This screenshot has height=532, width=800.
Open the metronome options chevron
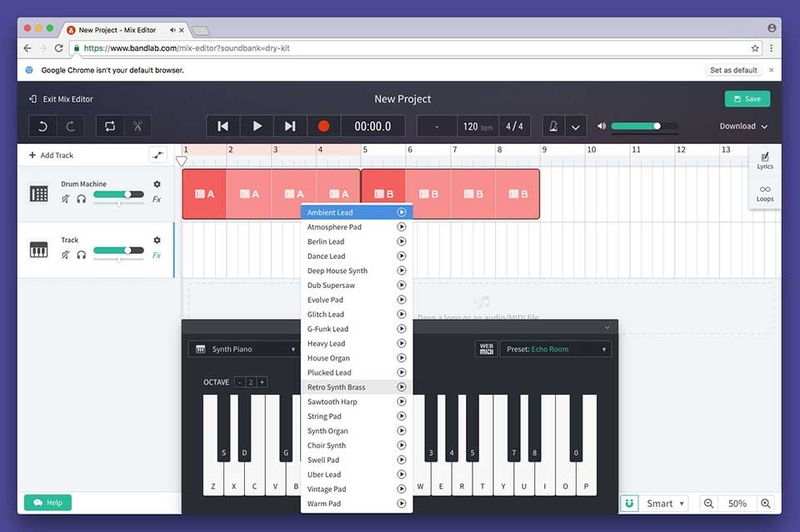click(575, 127)
